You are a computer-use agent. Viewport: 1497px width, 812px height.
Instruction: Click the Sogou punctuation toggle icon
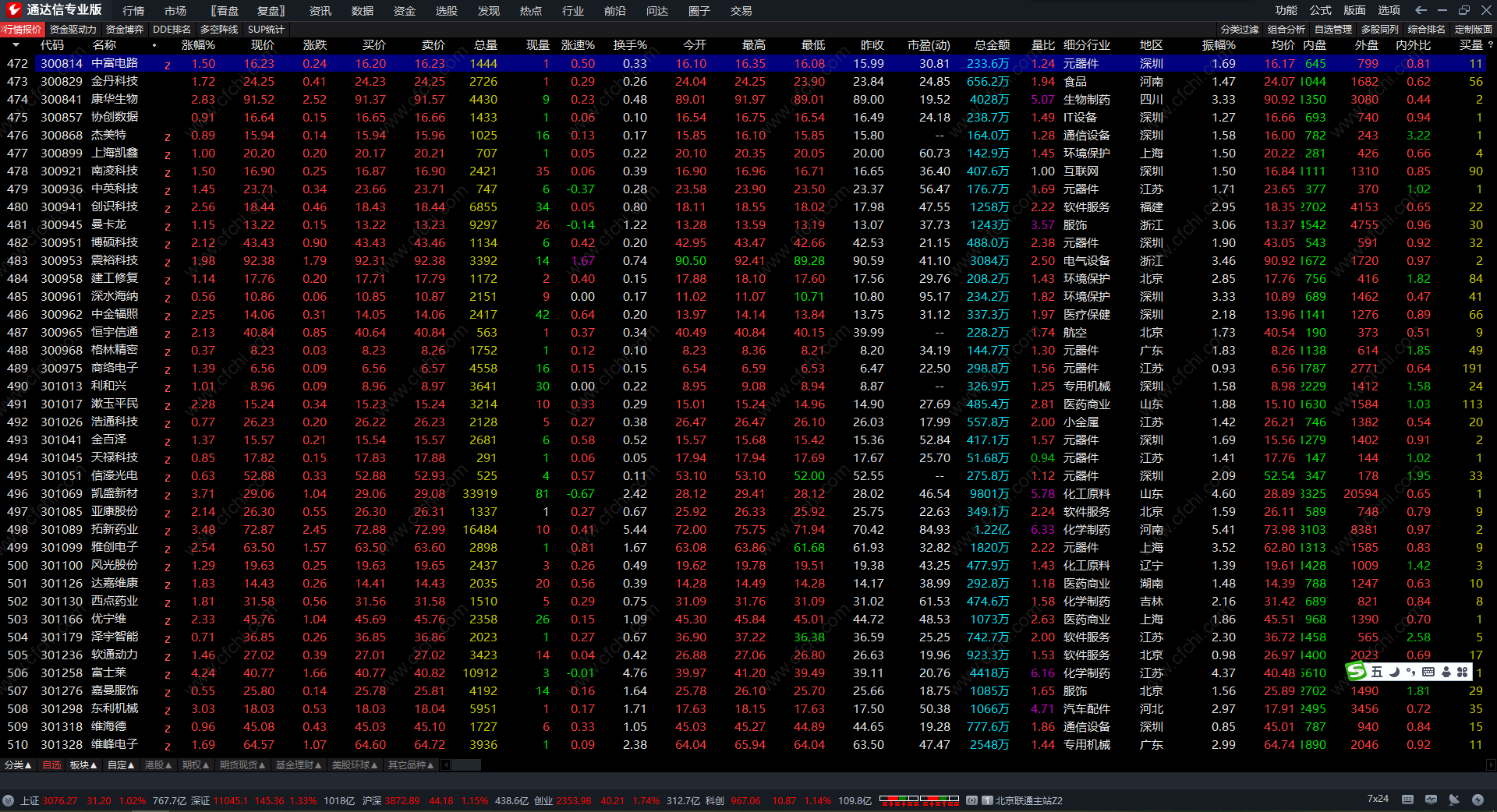[x=1411, y=672]
